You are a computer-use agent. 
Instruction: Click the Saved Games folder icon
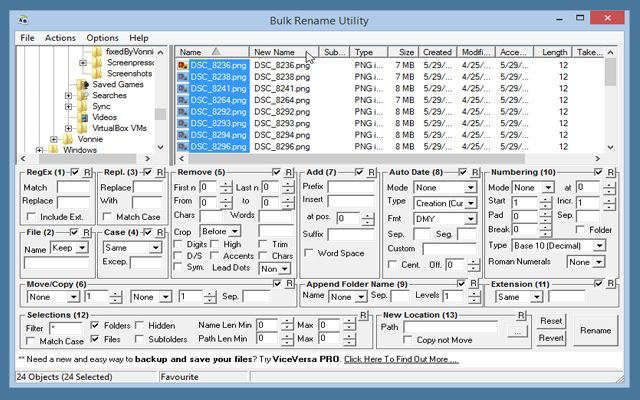tap(84, 85)
